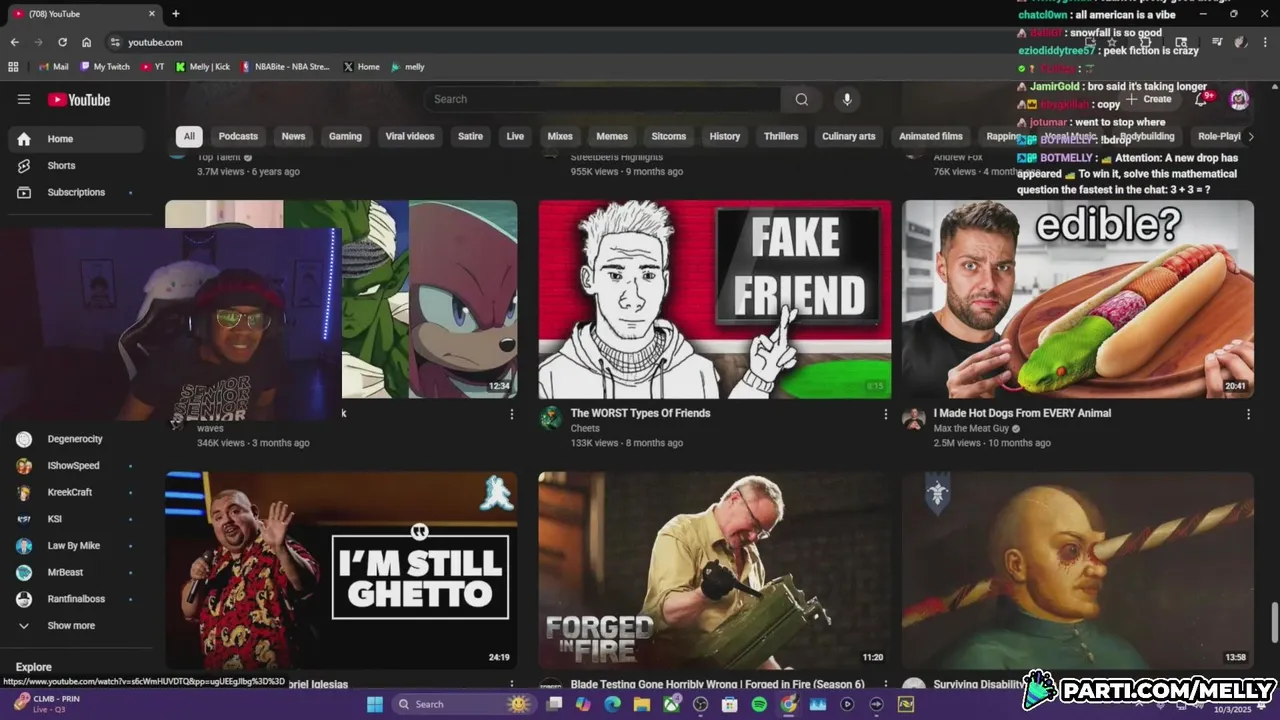Open options menu for Knuckles video
The image size is (1280, 720).
tap(512, 414)
